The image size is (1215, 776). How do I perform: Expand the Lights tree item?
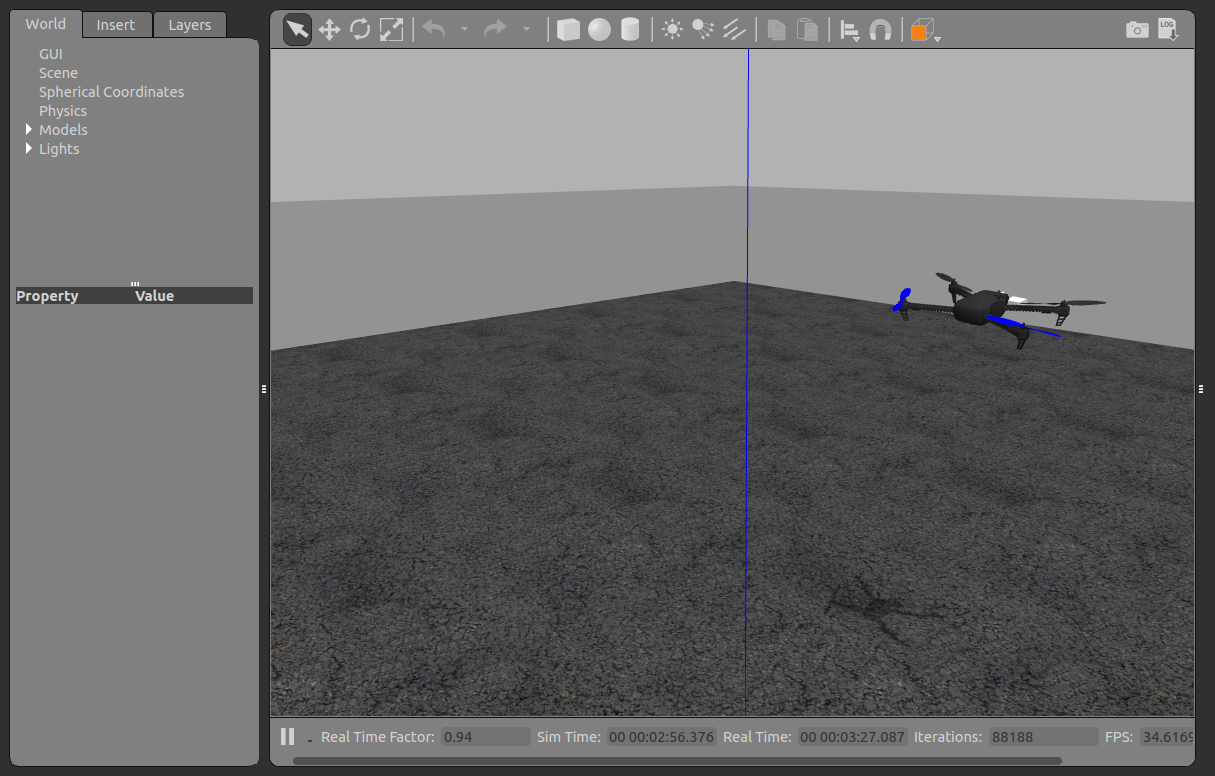coord(29,149)
